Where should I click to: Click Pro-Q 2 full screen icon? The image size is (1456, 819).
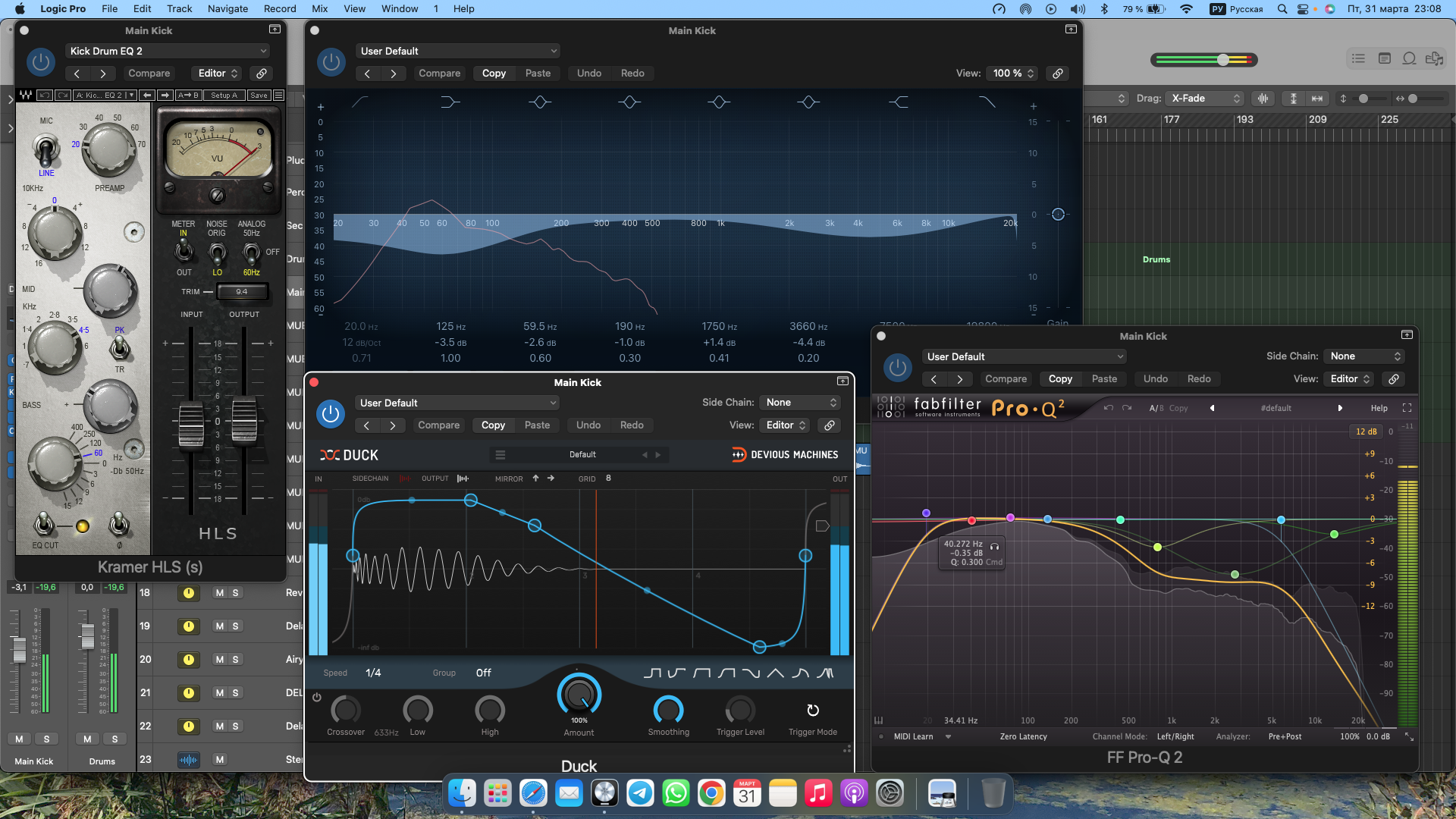click(x=1407, y=408)
